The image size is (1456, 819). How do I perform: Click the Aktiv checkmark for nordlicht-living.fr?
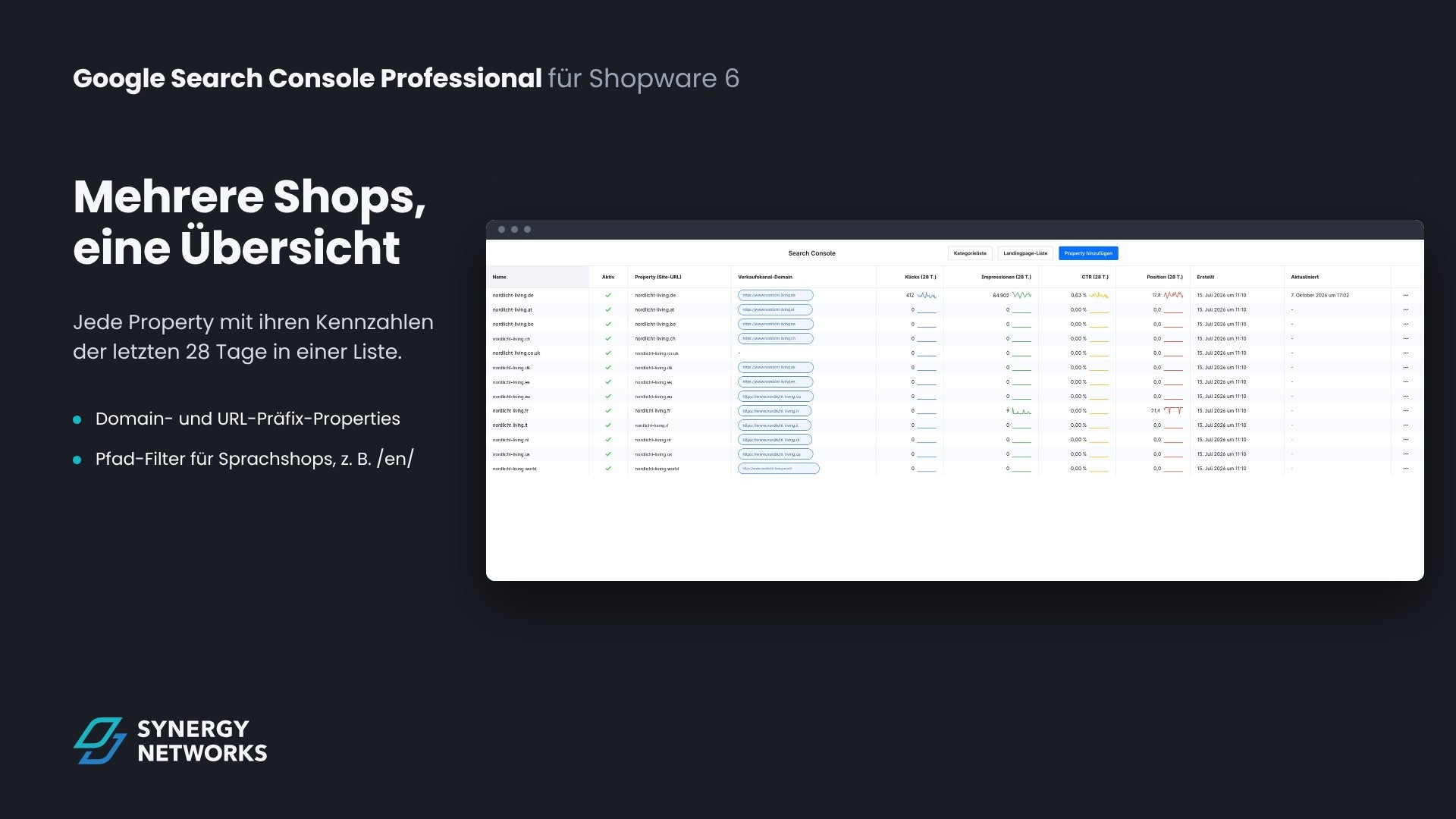(x=608, y=410)
